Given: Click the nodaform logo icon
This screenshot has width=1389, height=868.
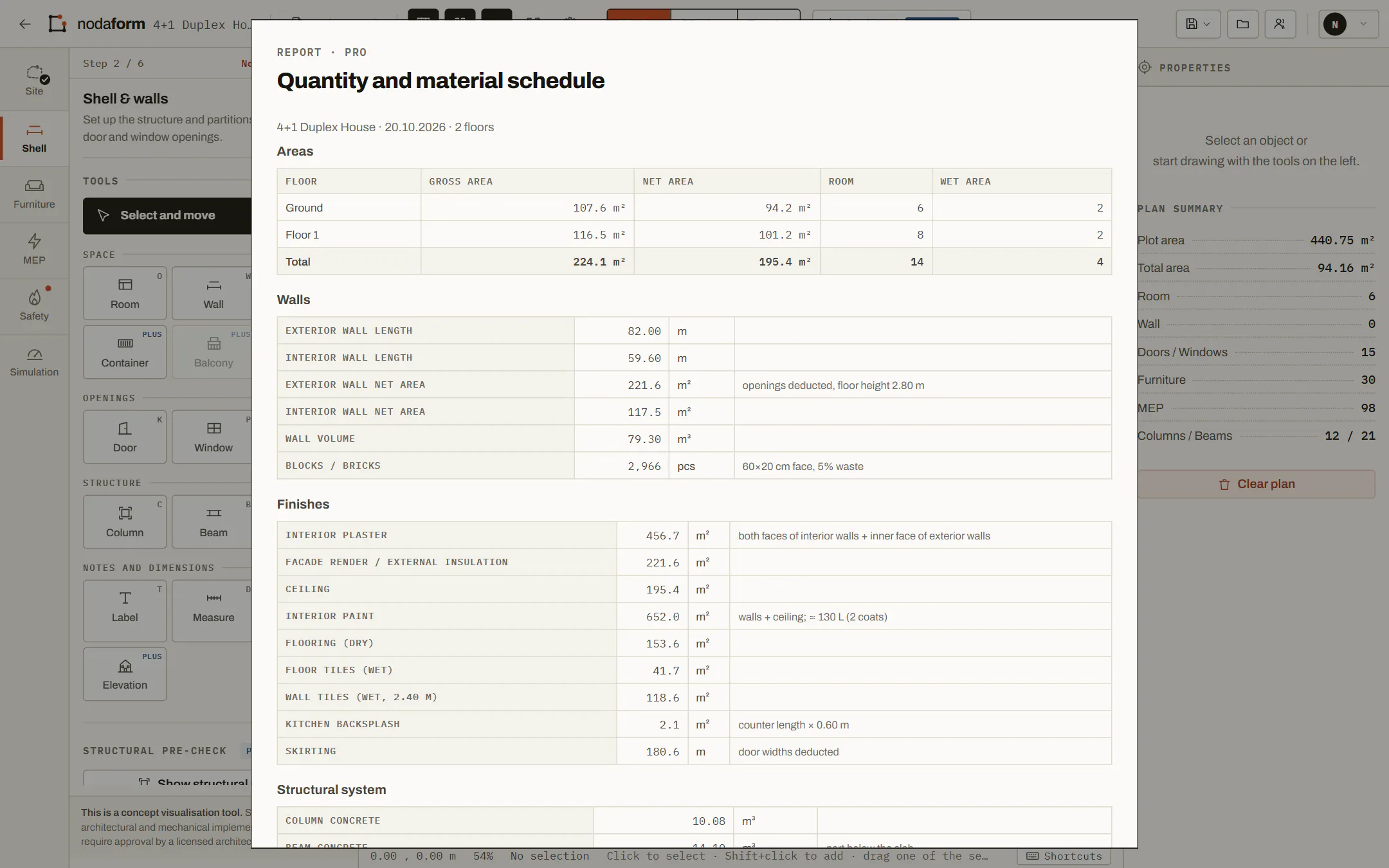Looking at the screenshot, I should (57, 24).
